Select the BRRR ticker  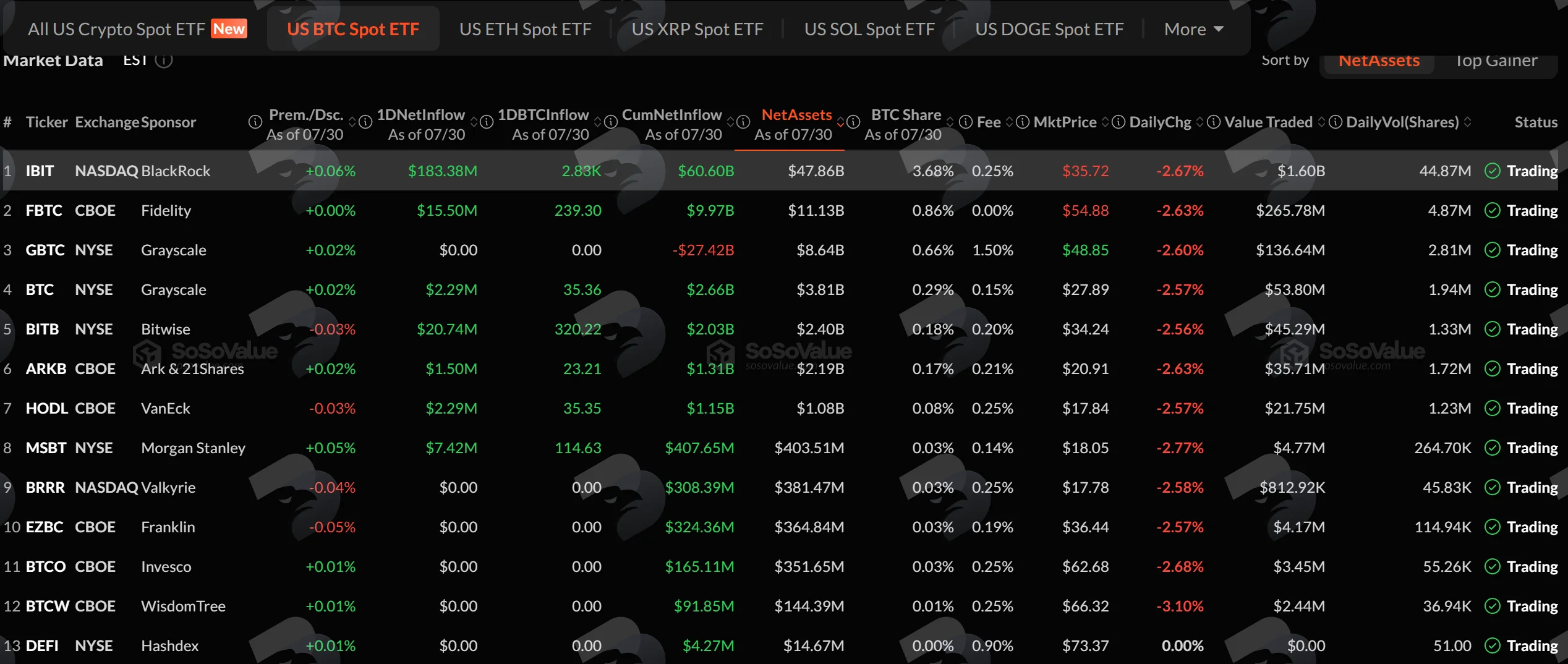[45, 487]
